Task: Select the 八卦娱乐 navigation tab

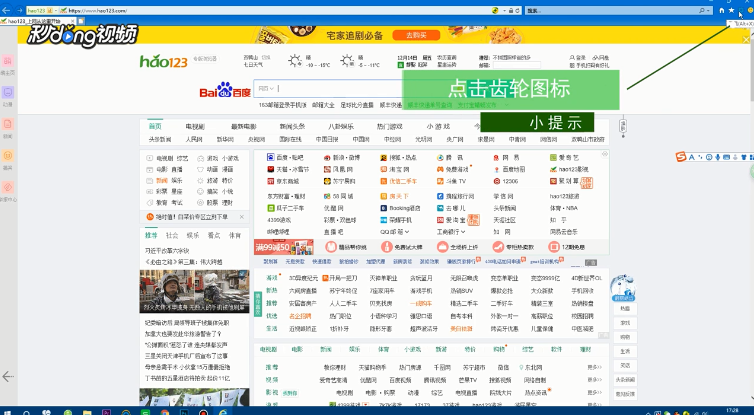Action: tap(341, 126)
